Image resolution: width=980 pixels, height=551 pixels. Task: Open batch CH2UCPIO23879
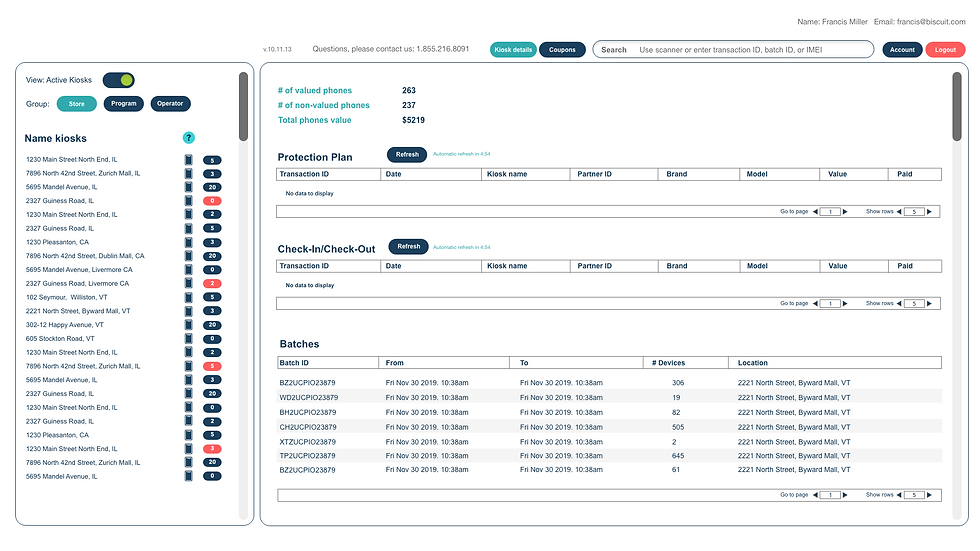point(308,427)
